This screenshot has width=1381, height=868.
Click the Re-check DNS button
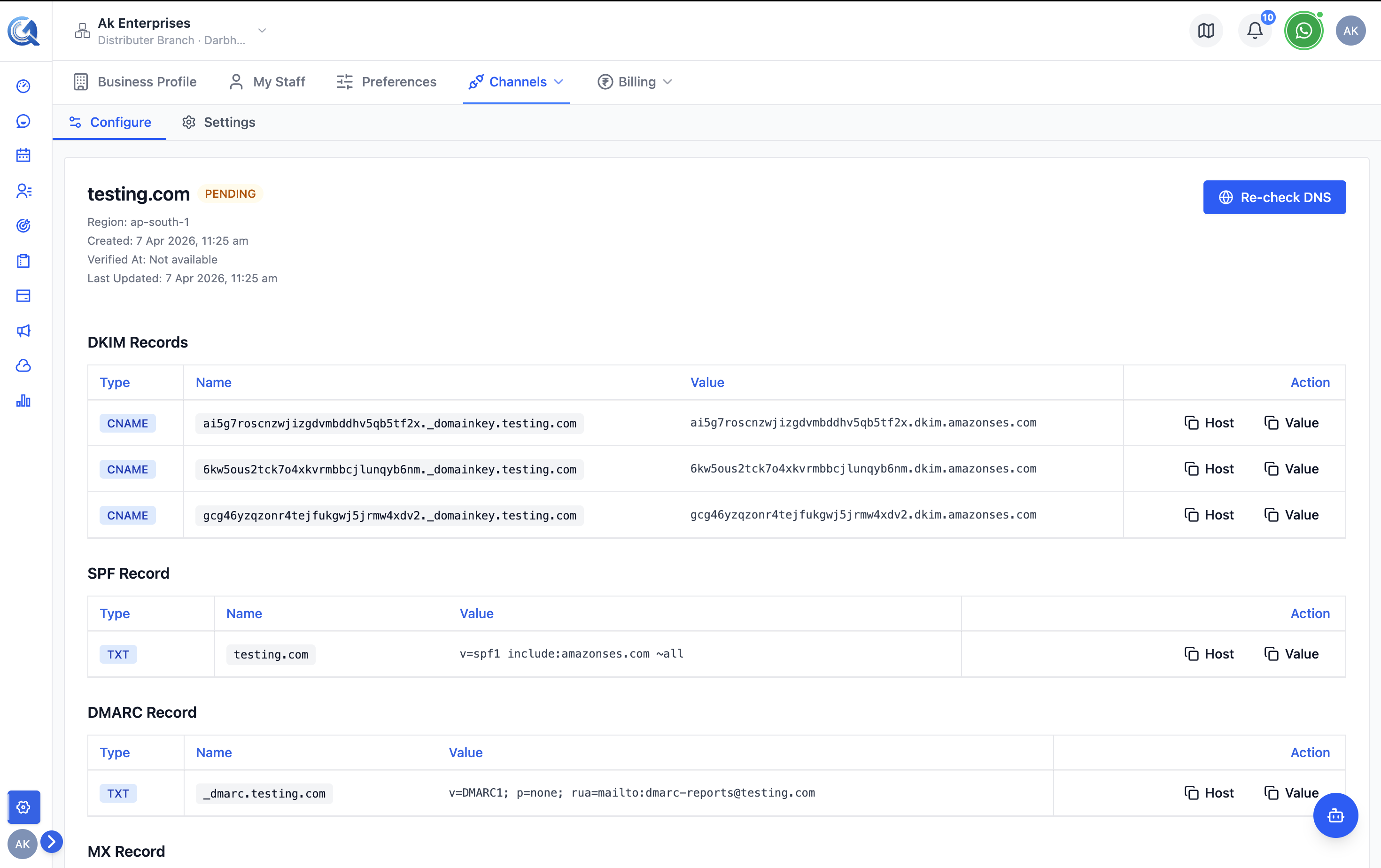tap(1274, 197)
